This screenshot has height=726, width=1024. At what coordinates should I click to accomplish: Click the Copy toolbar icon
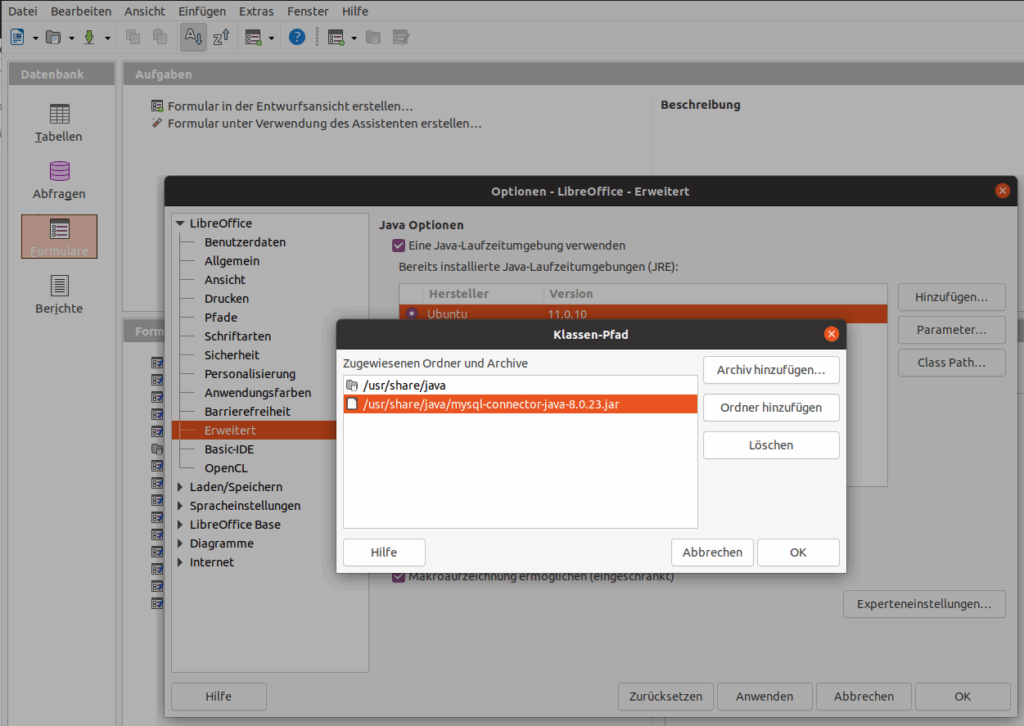(x=133, y=37)
